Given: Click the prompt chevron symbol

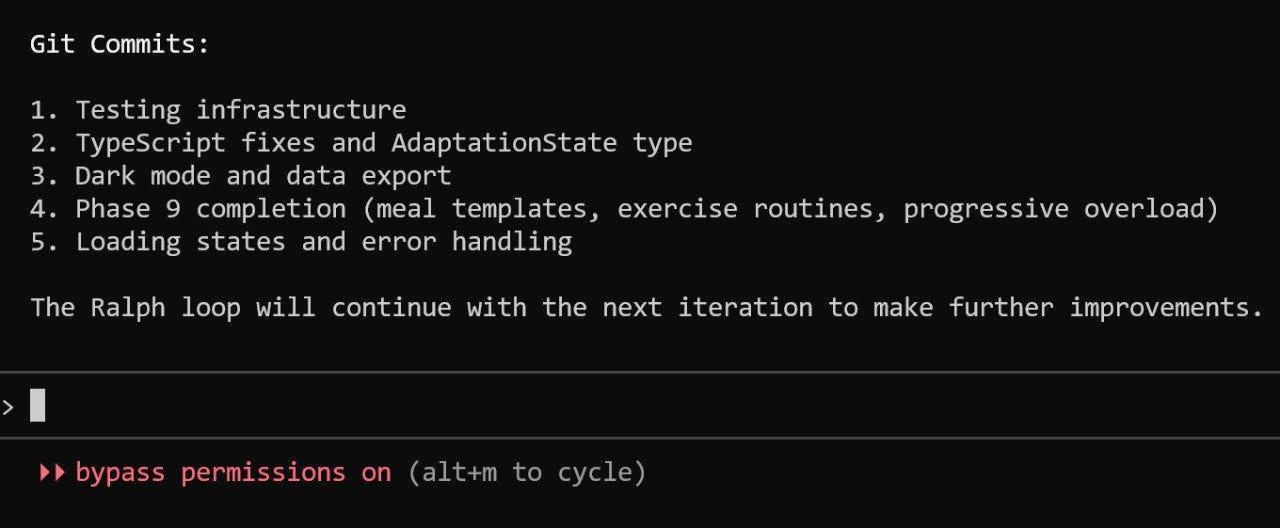Looking at the screenshot, I should (8, 406).
